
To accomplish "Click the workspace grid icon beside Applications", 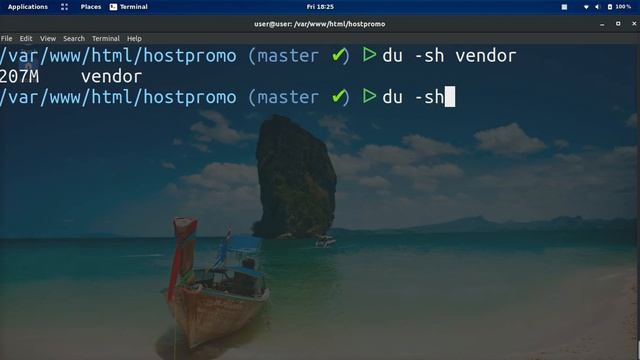I will (64, 7).
